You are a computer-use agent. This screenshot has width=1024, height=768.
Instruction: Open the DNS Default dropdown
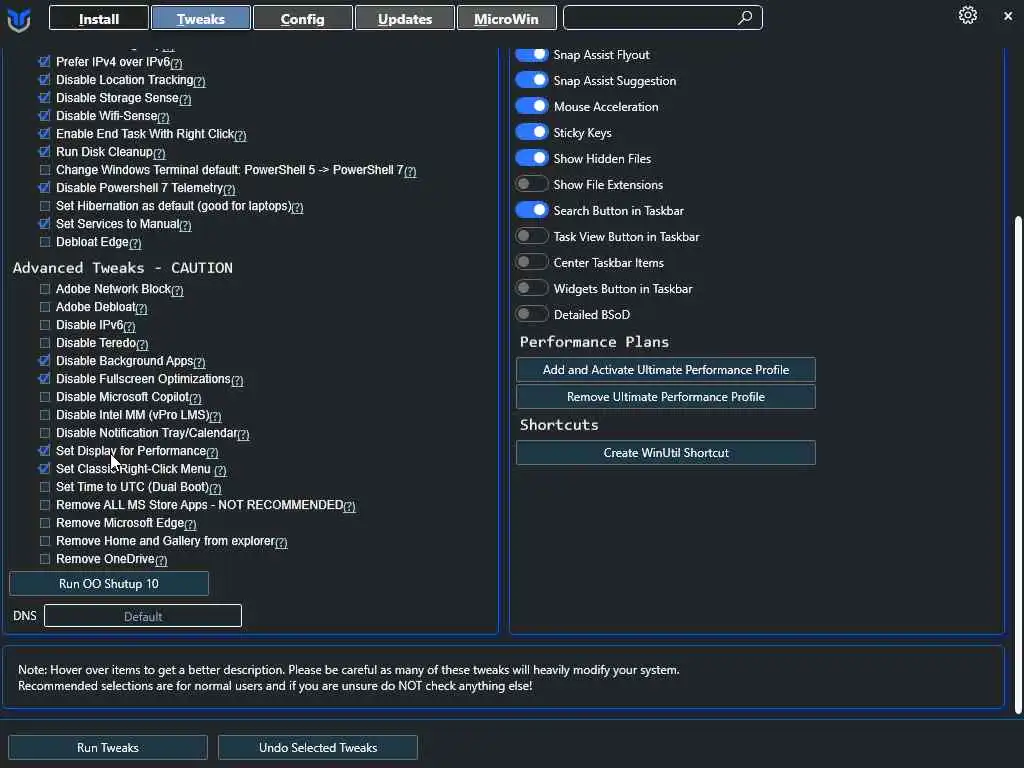tap(143, 616)
